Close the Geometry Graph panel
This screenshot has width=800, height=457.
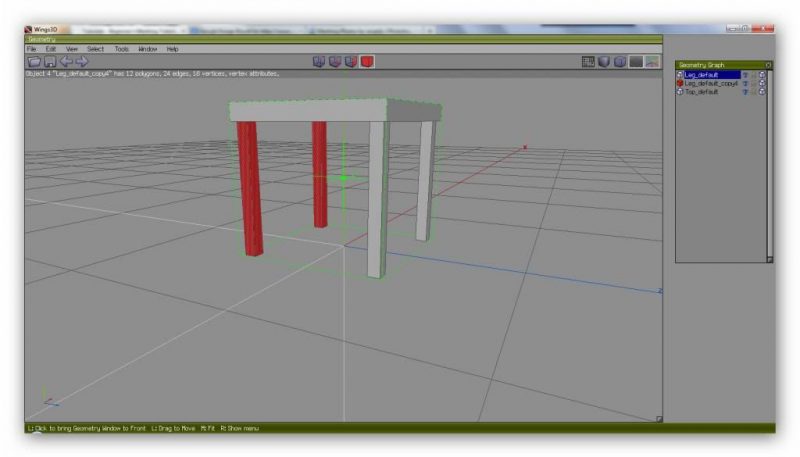[x=768, y=64]
